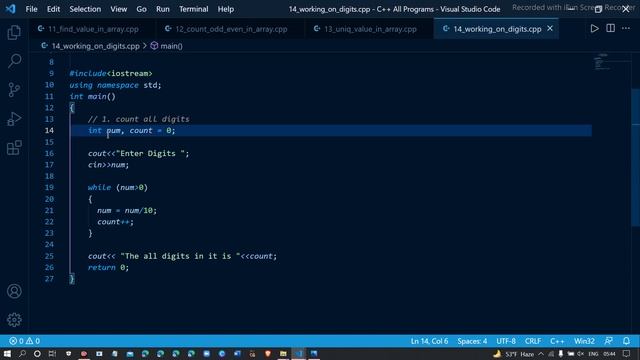640x360 pixels.
Task: Open the Accounts menu icon
Action: point(14,291)
